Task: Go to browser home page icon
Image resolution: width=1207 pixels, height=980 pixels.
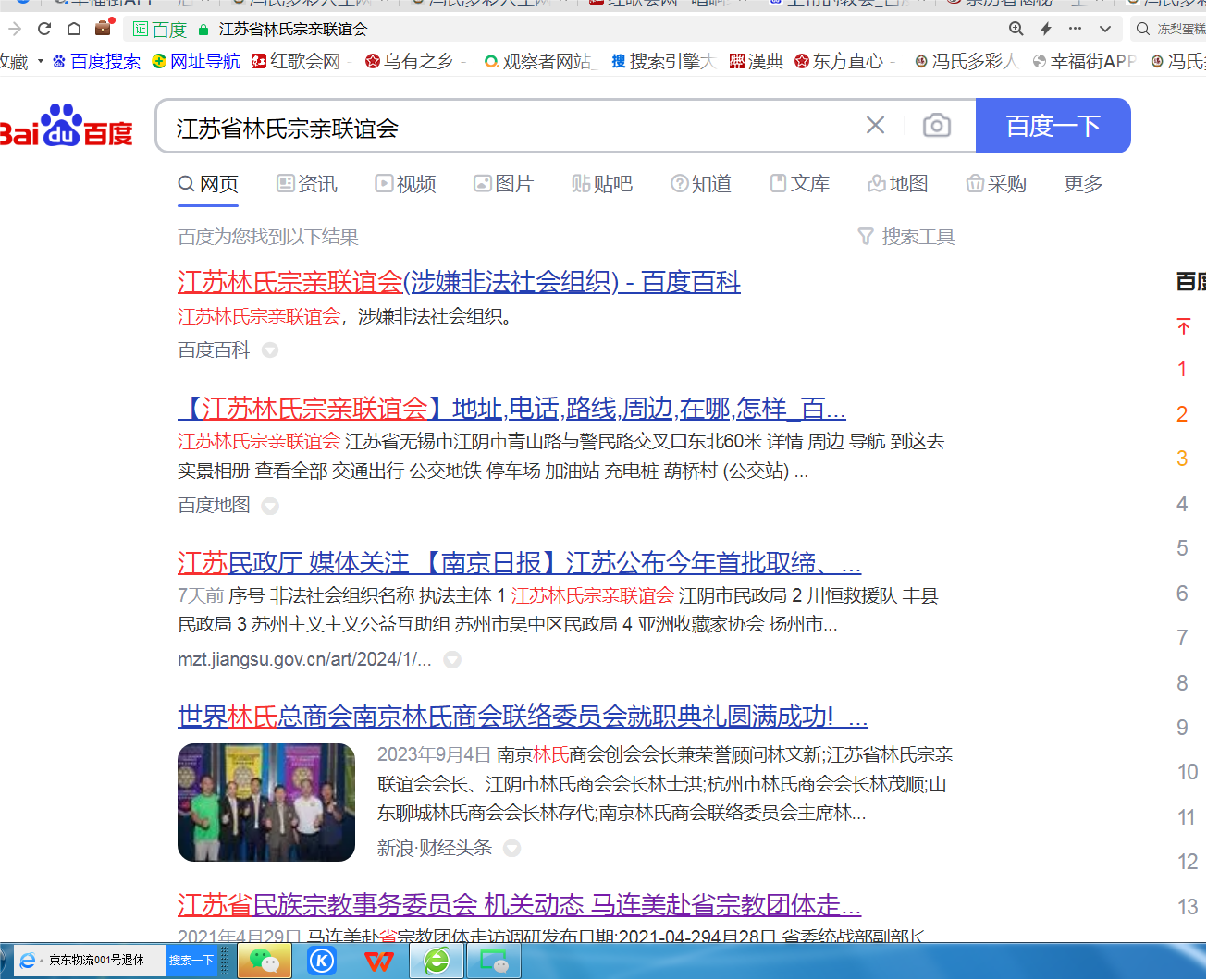Action: click(74, 29)
